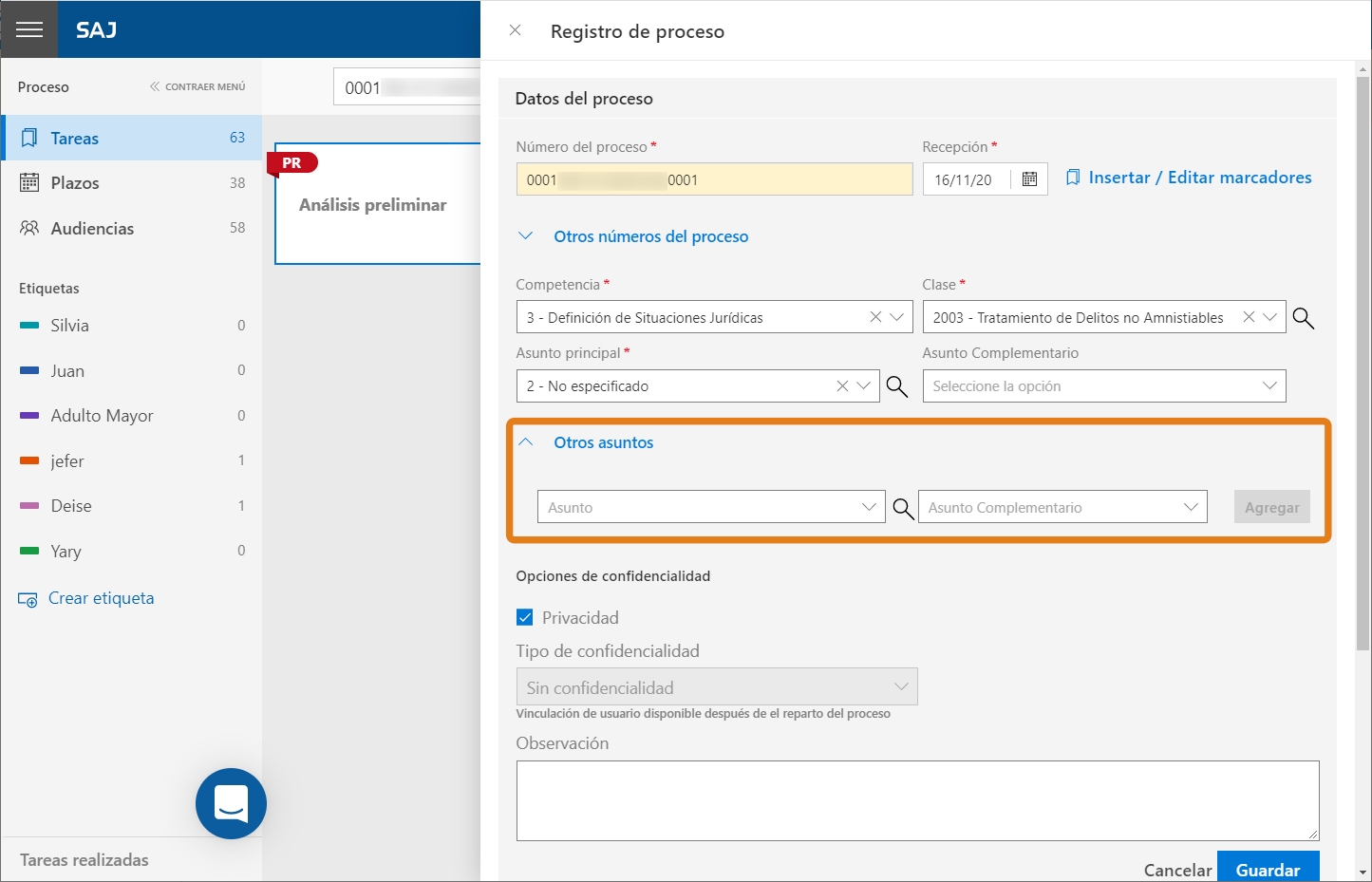Select Plazos in the sidebar
This screenshot has height=882, width=1372.
[132, 182]
